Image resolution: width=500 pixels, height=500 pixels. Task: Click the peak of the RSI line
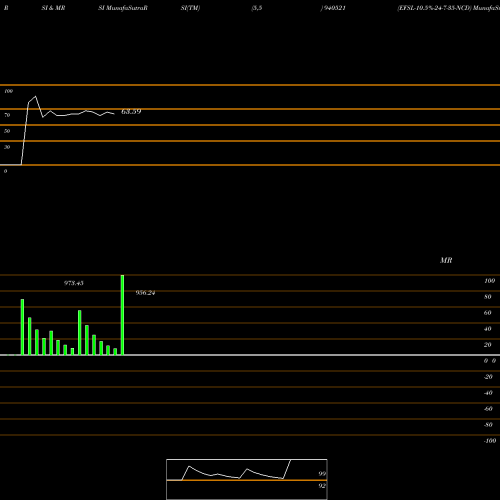36,97
